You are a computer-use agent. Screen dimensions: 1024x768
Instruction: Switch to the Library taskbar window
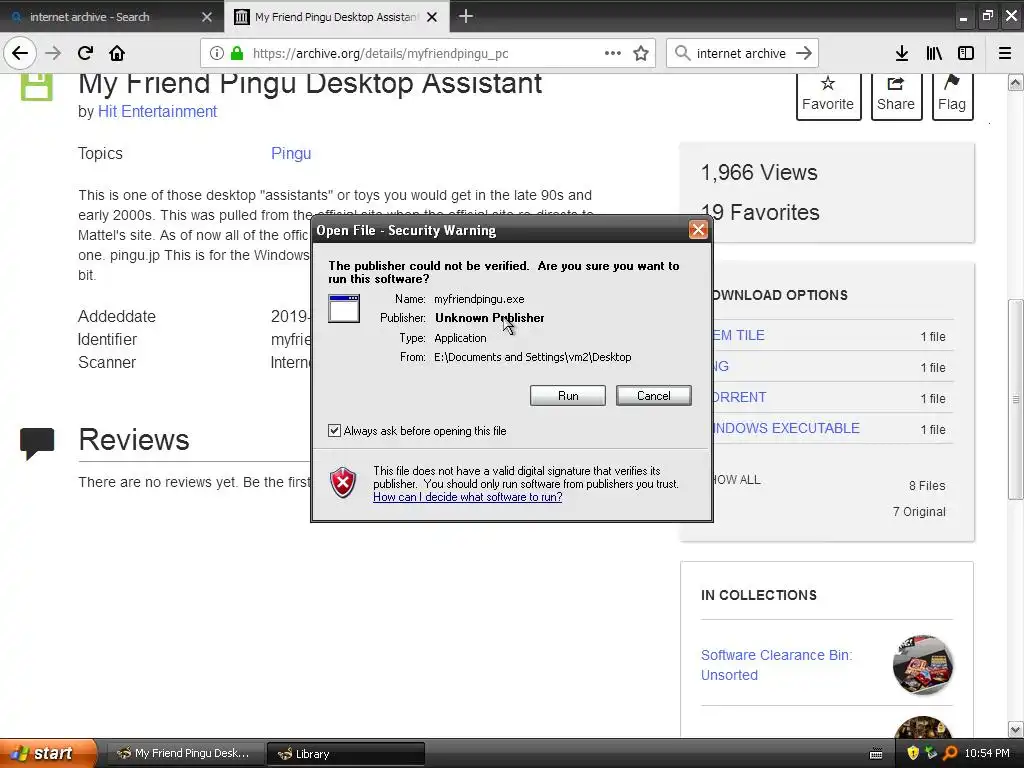(346, 754)
